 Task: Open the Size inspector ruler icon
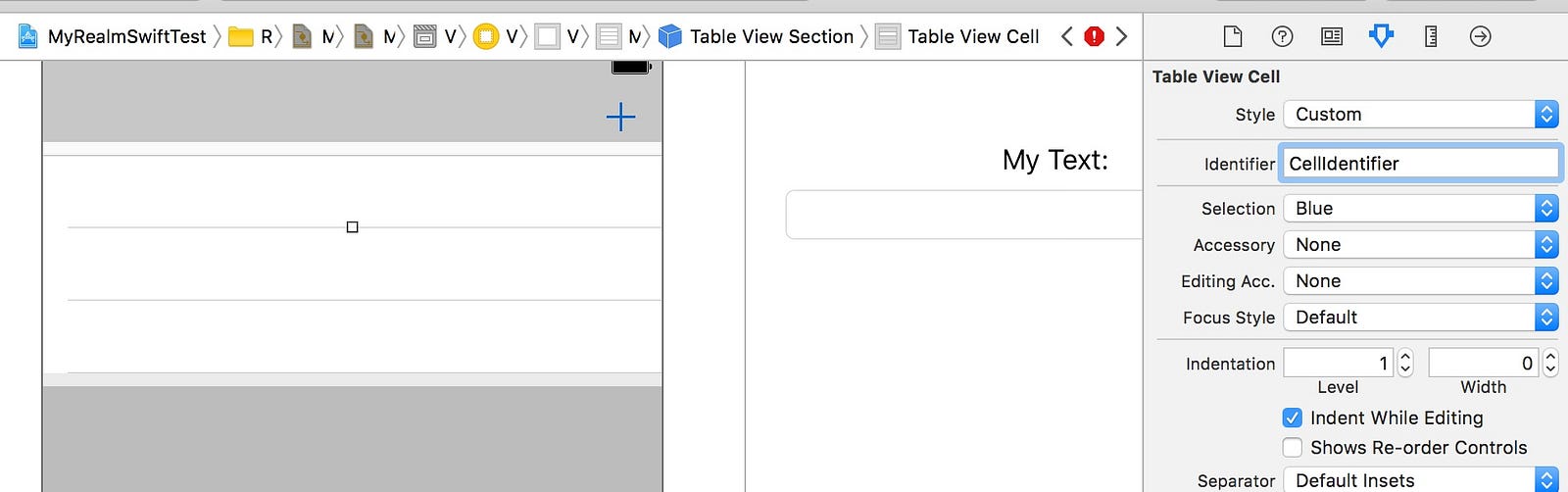tap(1431, 36)
